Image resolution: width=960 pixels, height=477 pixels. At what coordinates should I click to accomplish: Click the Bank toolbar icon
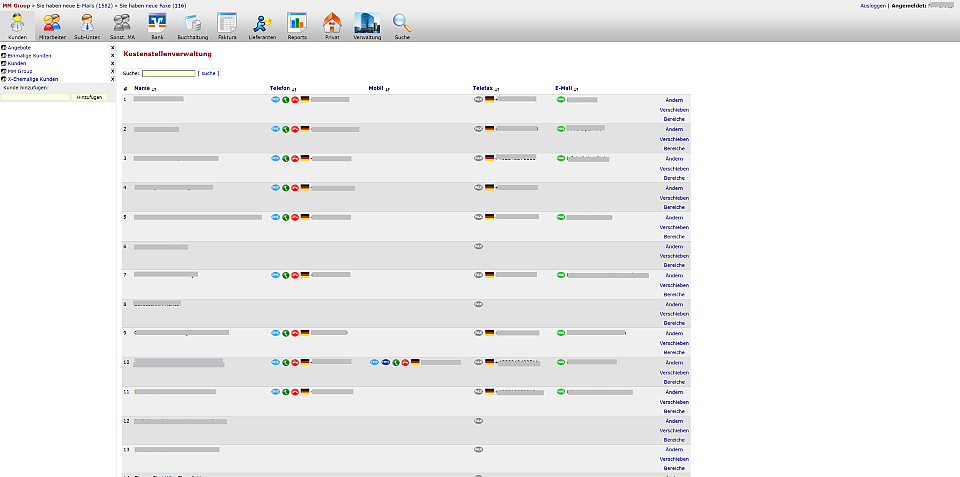coord(157,26)
